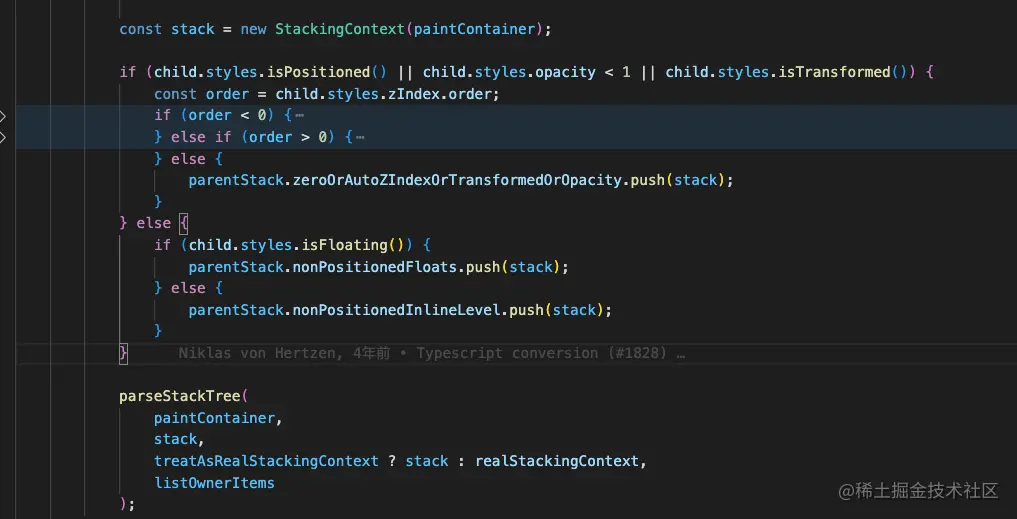Click the 'isTransformed' method call
1017x519 pixels.
tap(834, 72)
